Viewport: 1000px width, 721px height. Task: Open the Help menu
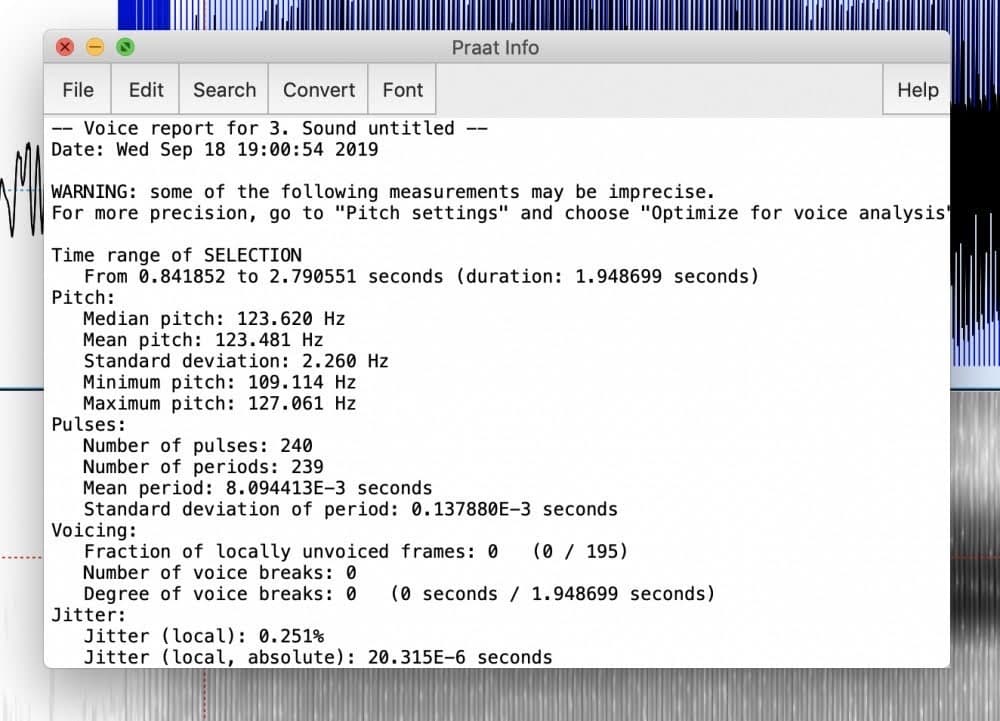917,90
